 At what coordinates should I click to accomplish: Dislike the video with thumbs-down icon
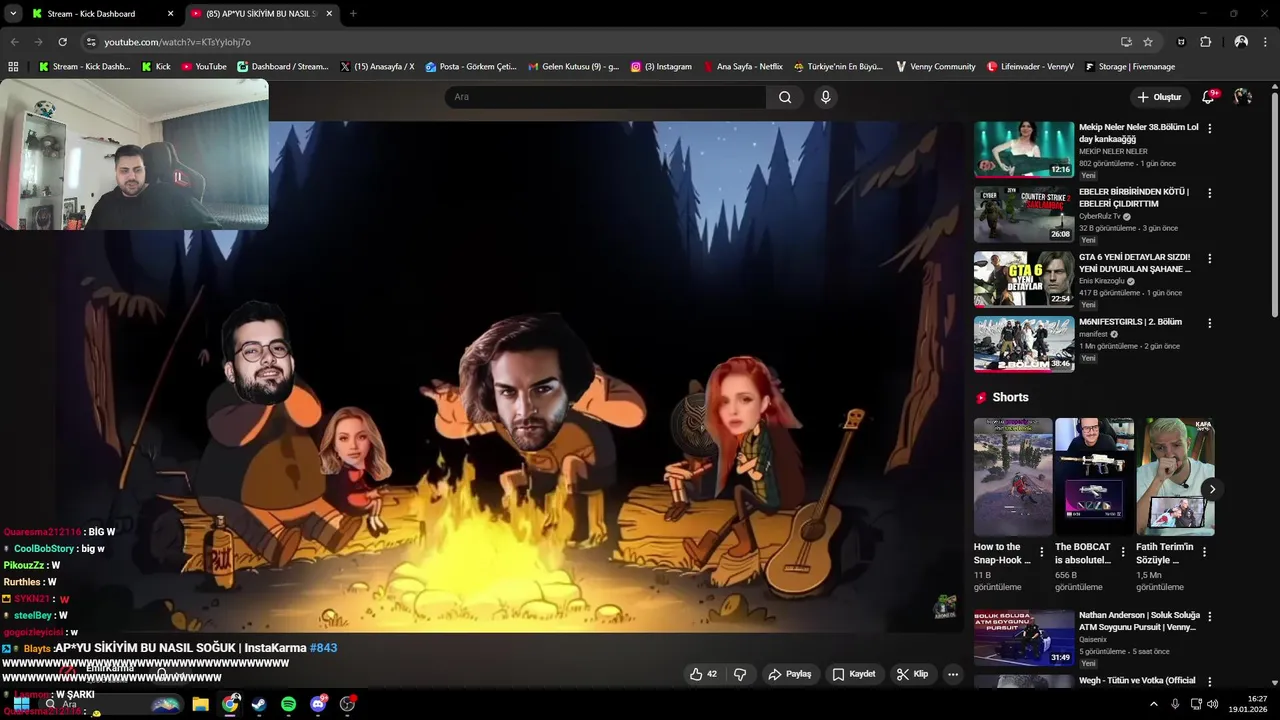[740, 674]
